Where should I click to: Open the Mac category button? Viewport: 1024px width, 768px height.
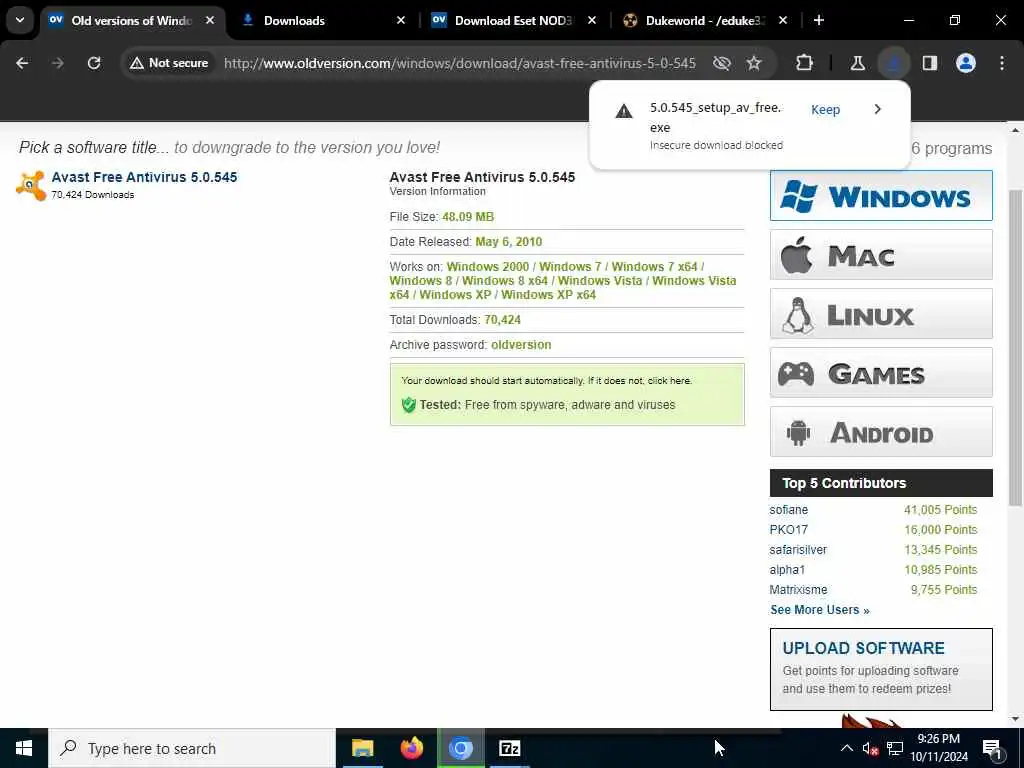[x=881, y=255]
